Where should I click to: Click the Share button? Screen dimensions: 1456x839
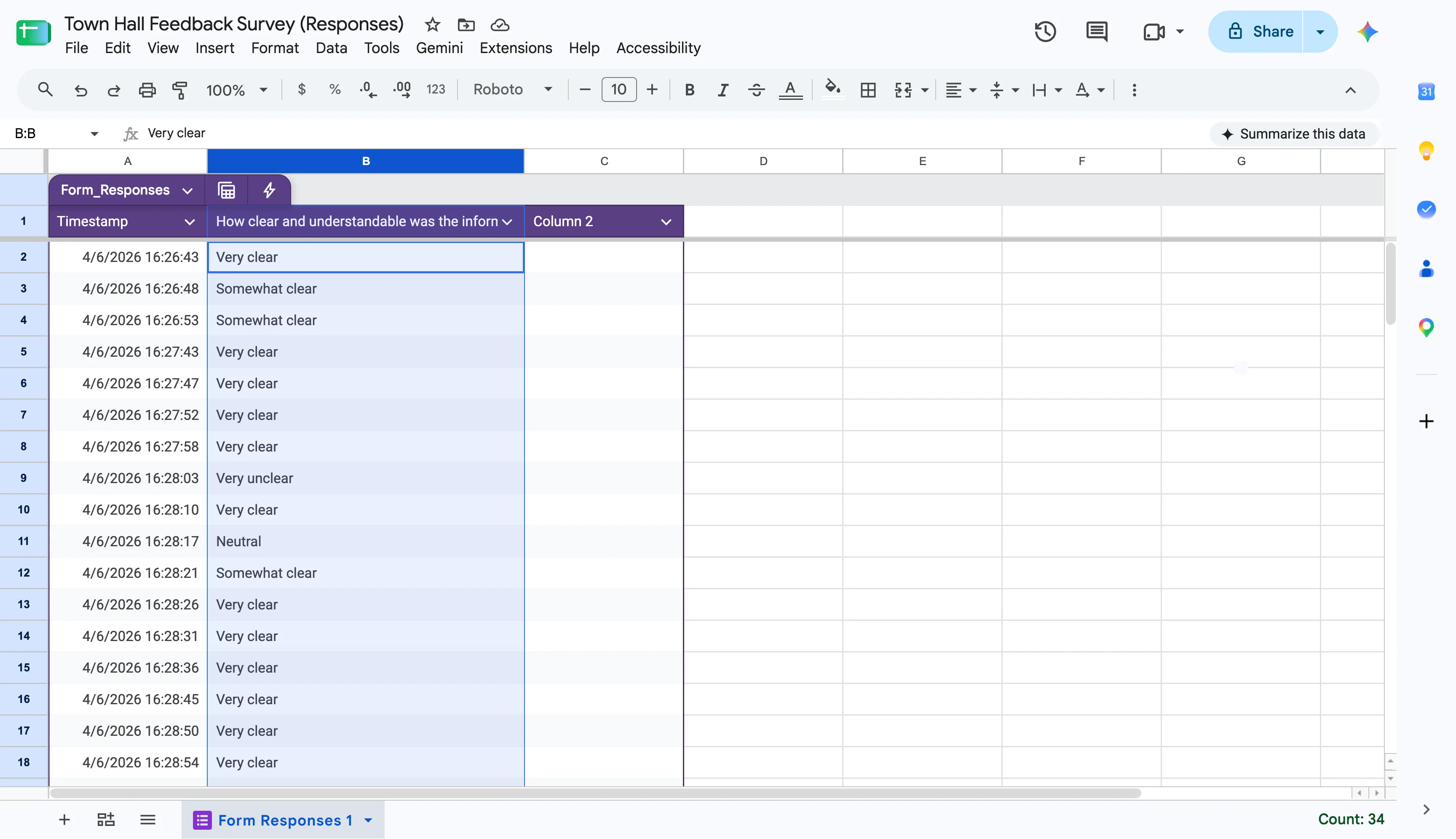click(1255, 32)
